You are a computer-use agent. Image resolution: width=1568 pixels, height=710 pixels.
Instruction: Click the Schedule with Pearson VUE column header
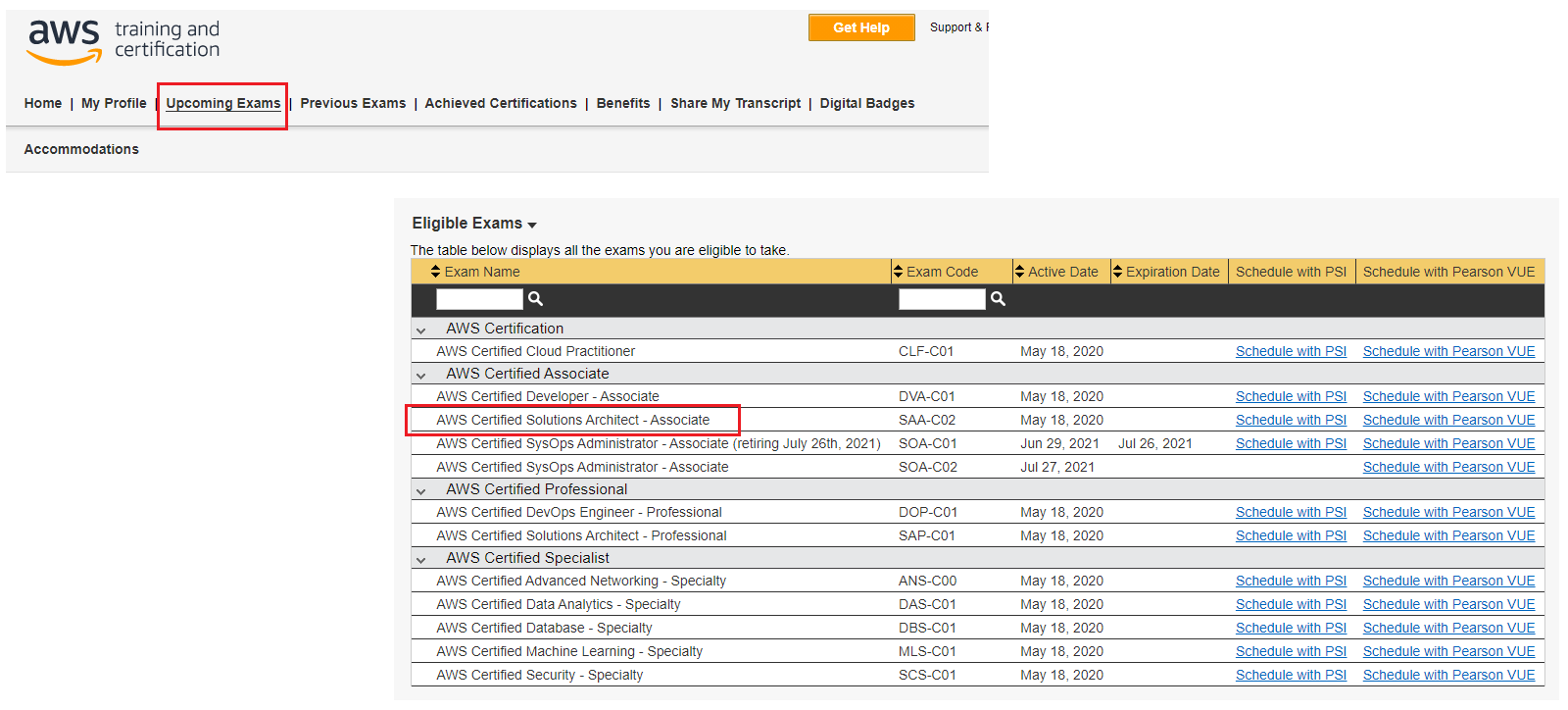1449,272
